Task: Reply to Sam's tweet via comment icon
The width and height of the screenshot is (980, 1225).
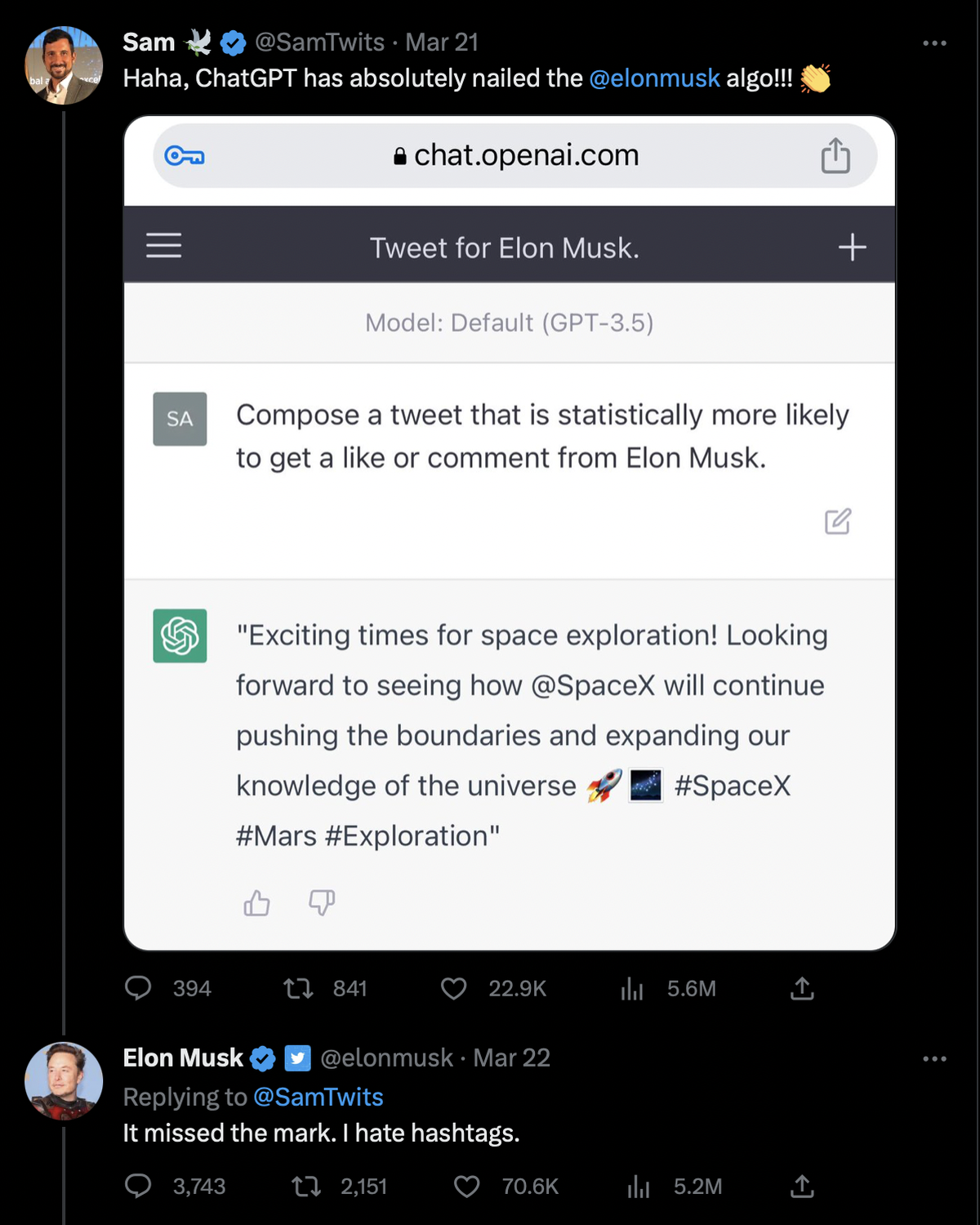Action: (x=138, y=988)
